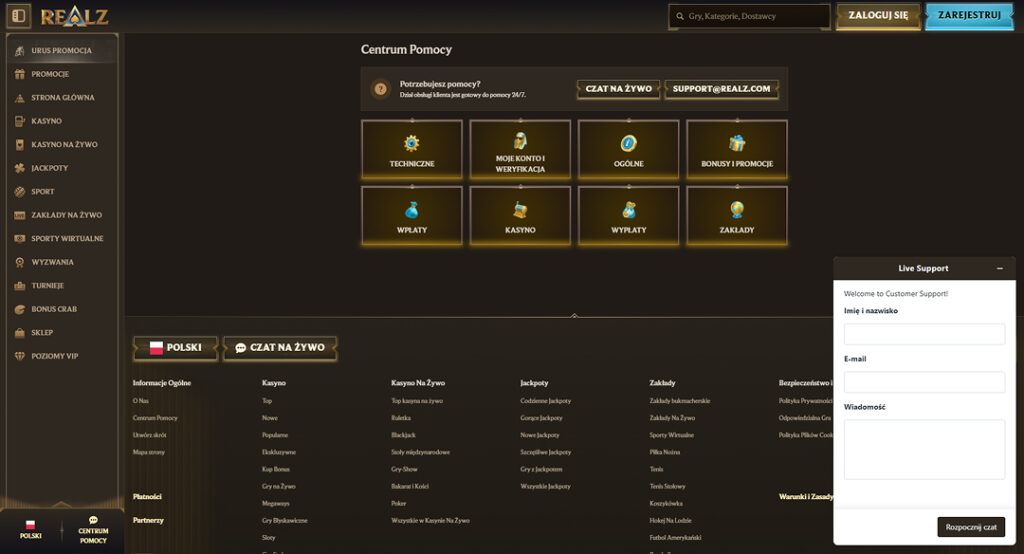Click the footer Czat Na Żywo button
This screenshot has height=554, width=1024.
click(x=280, y=348)
